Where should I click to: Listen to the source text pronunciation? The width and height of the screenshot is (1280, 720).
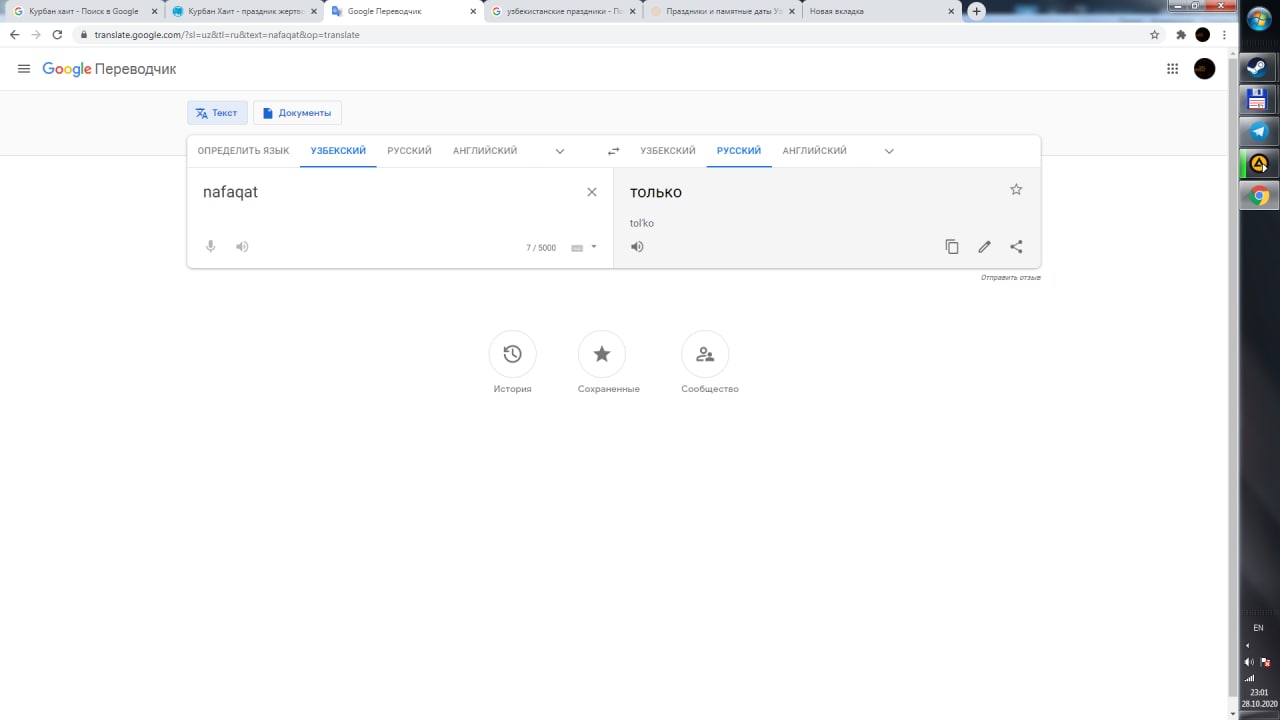(242, 246)
